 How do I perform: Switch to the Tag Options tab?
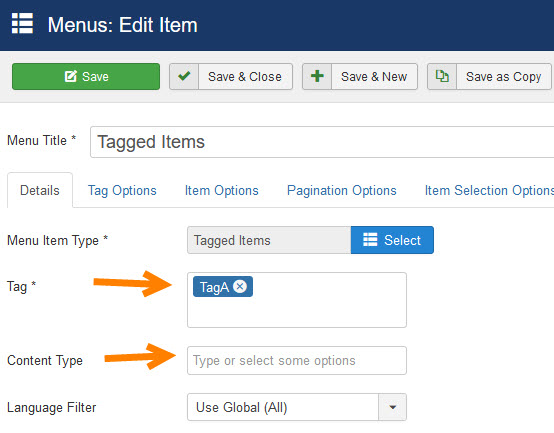tap(122, 190)
